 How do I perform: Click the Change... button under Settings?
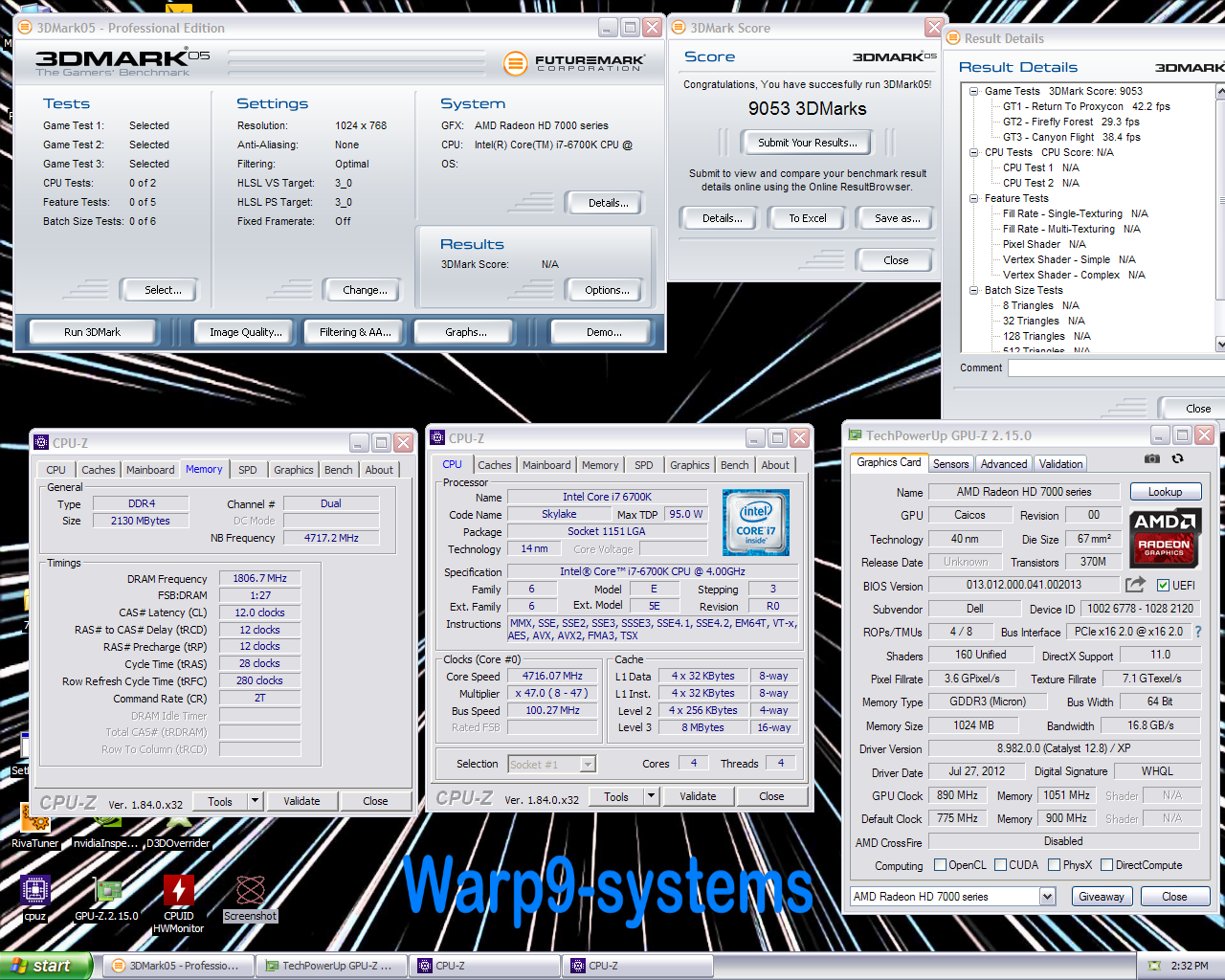[365, 290]
